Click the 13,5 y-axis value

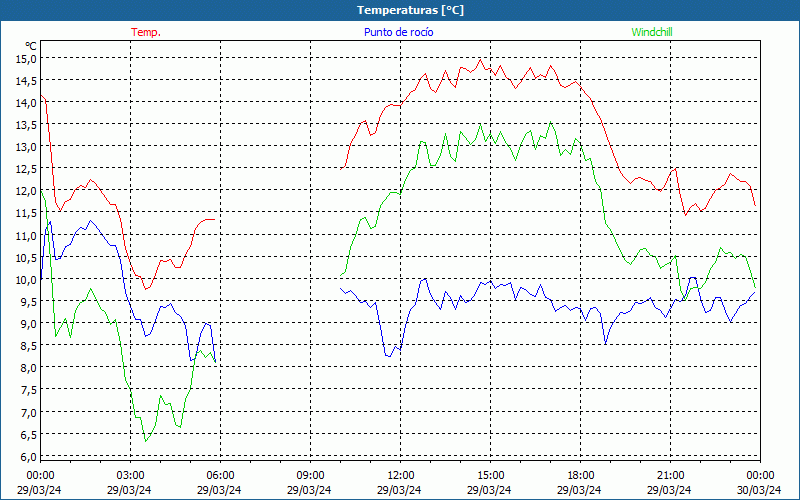[28, 125]
